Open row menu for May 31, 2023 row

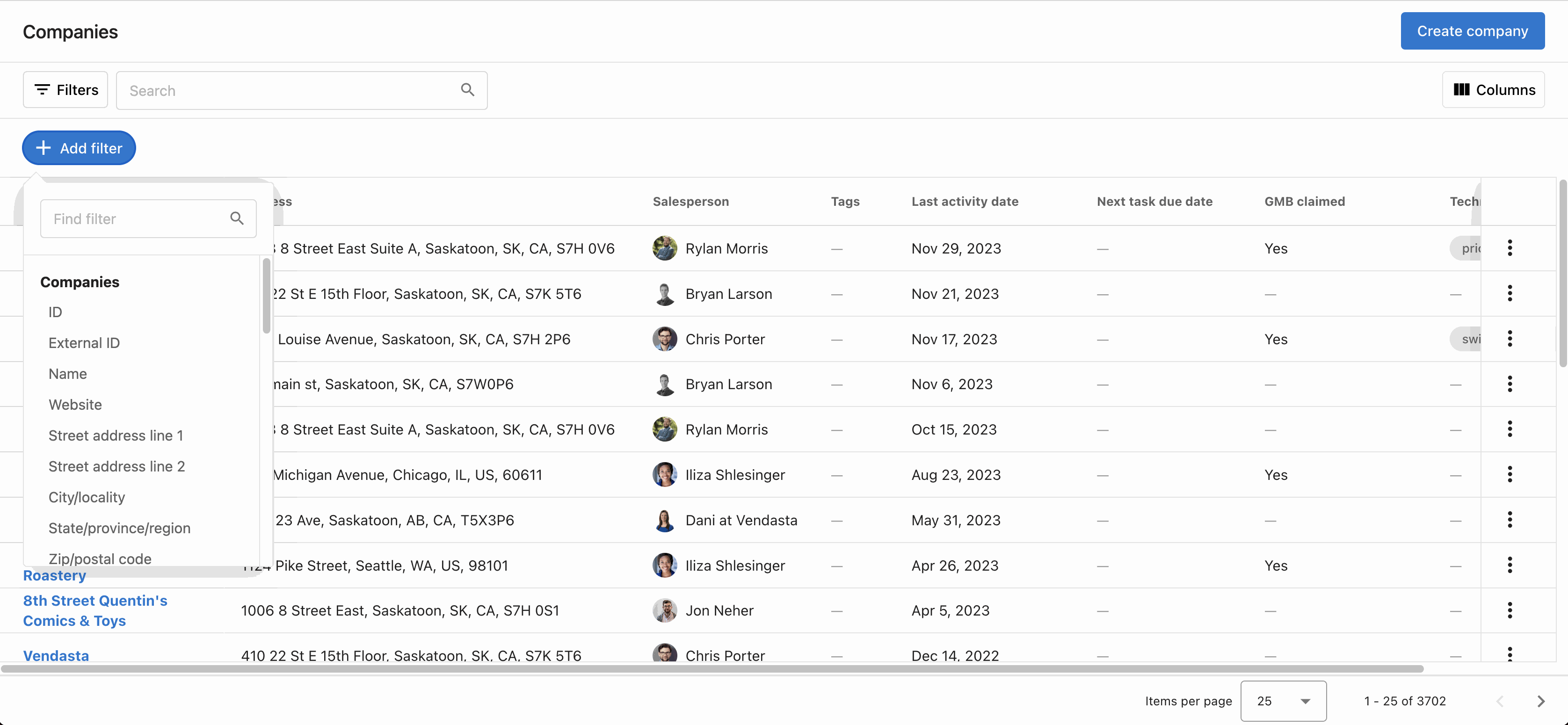click(1510, 521)
